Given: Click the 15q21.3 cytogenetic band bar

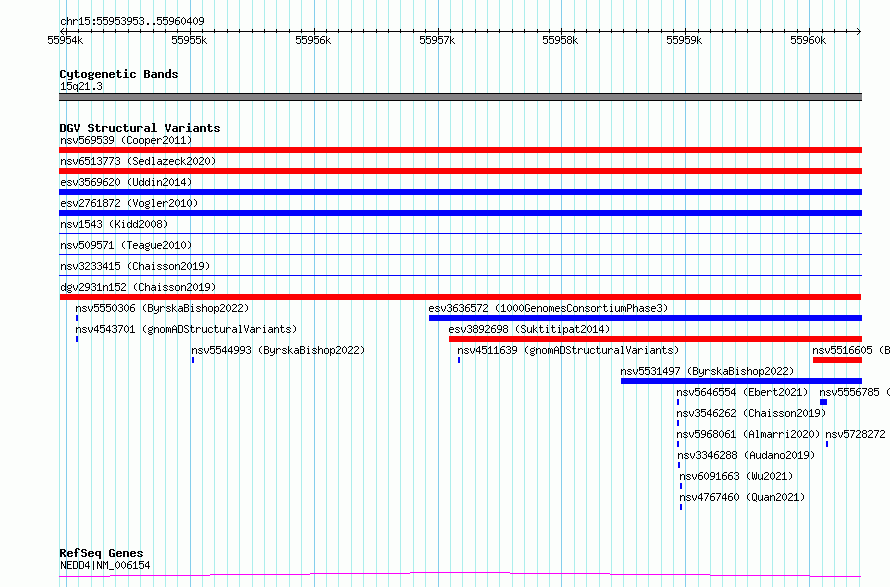Looking at the screenshot, I should point(460,97).
